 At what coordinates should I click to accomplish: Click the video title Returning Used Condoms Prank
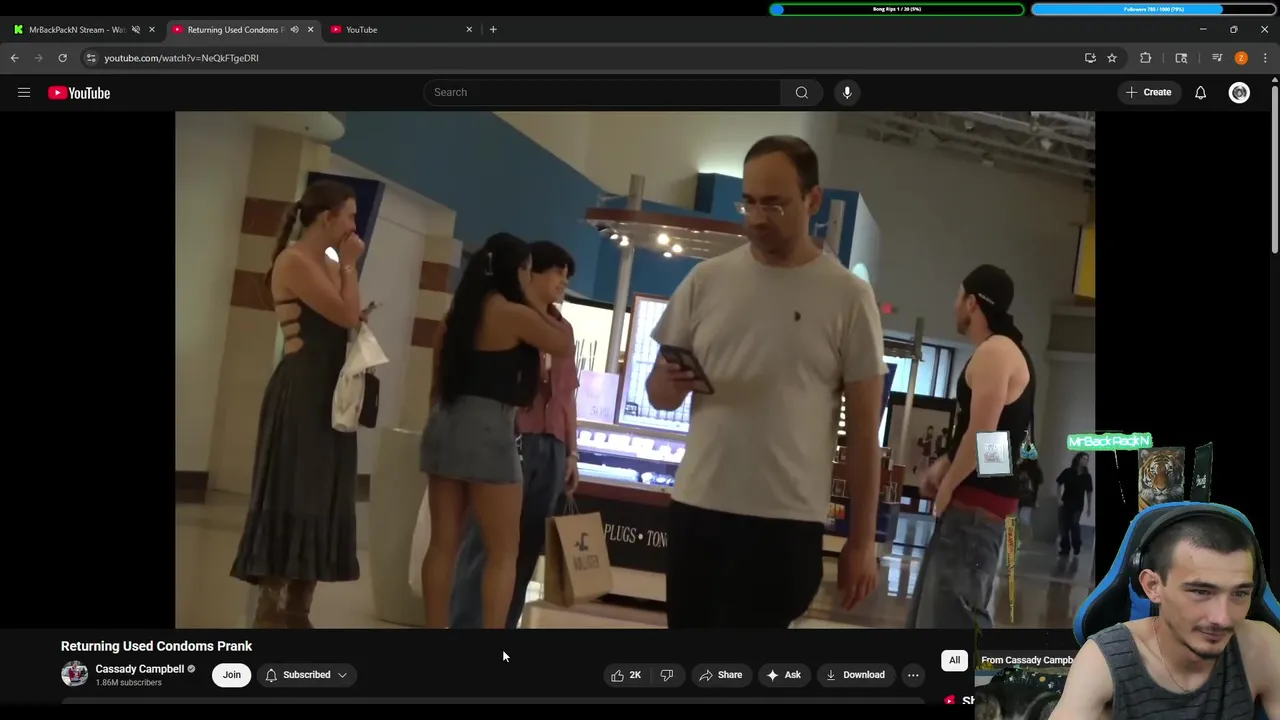(x=156, y=646)
